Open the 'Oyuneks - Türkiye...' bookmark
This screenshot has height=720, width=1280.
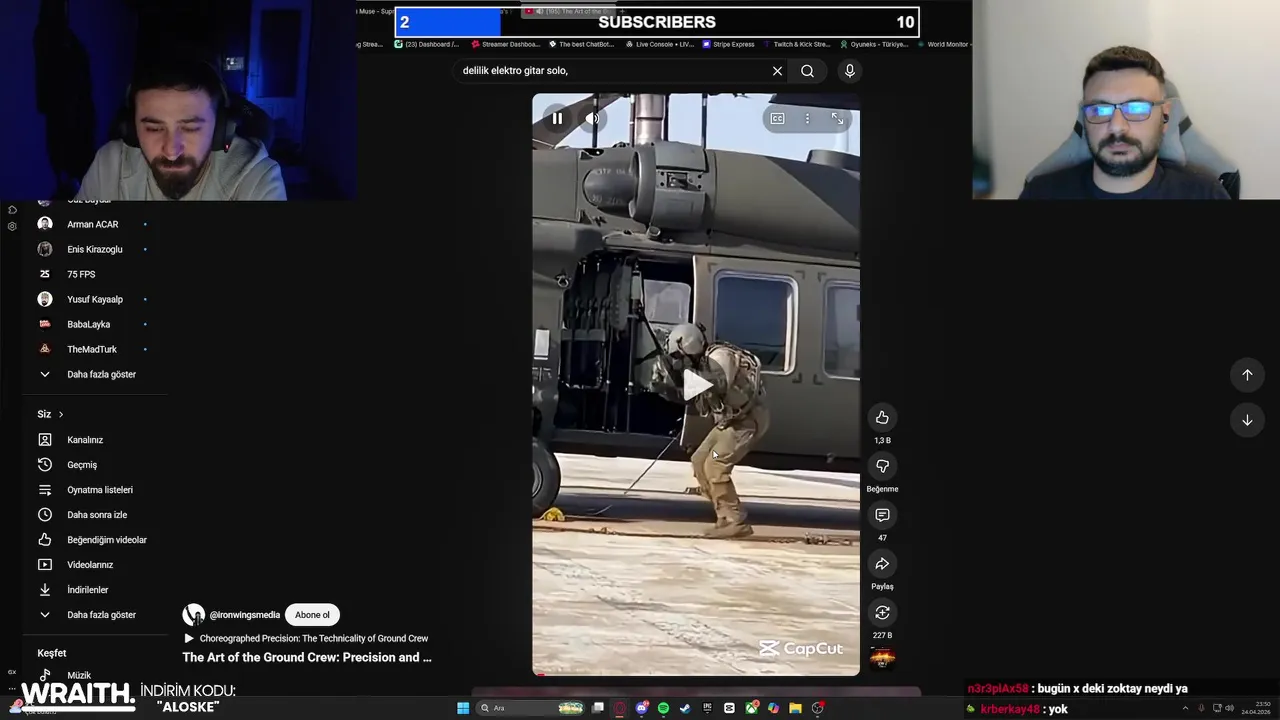pyautogui.click(x=874, y=44)
